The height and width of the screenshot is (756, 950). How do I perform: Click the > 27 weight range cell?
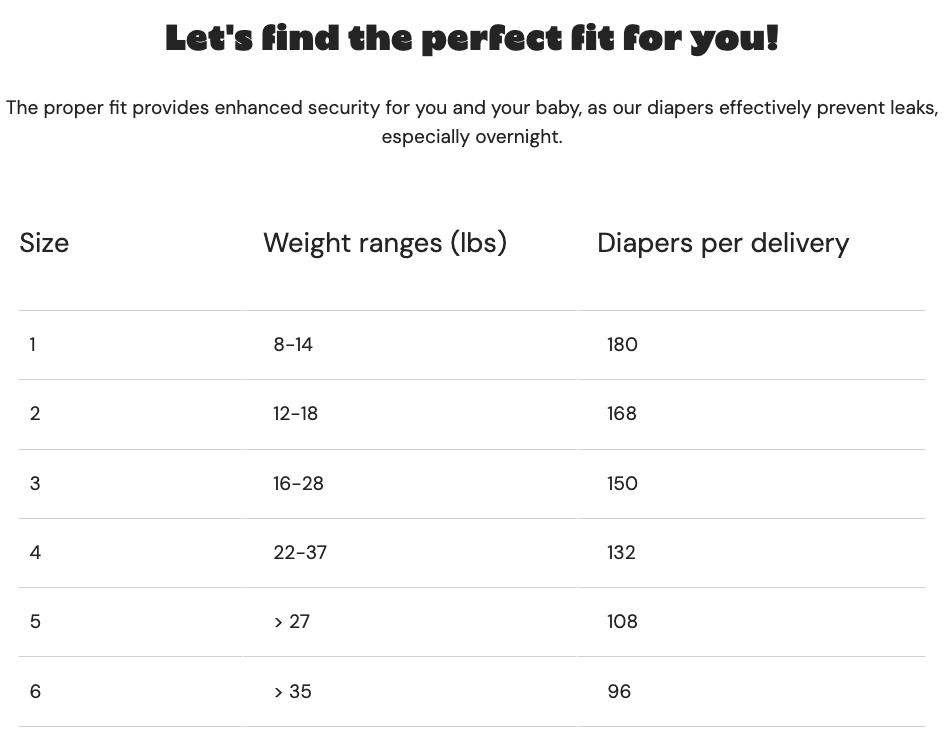click(x=291, y=622)
